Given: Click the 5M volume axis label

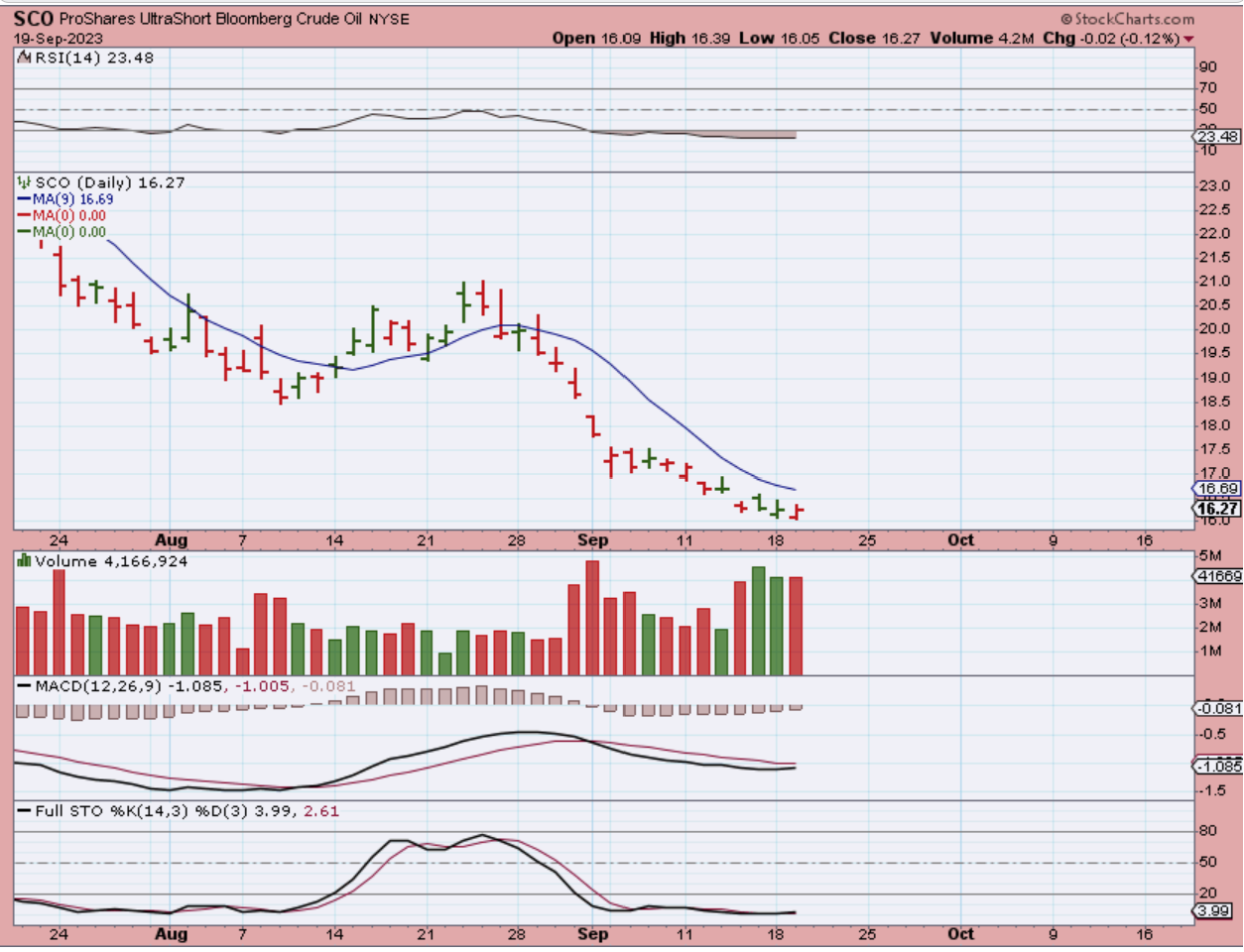Looking at the screenshot, I should point(1210,555).
